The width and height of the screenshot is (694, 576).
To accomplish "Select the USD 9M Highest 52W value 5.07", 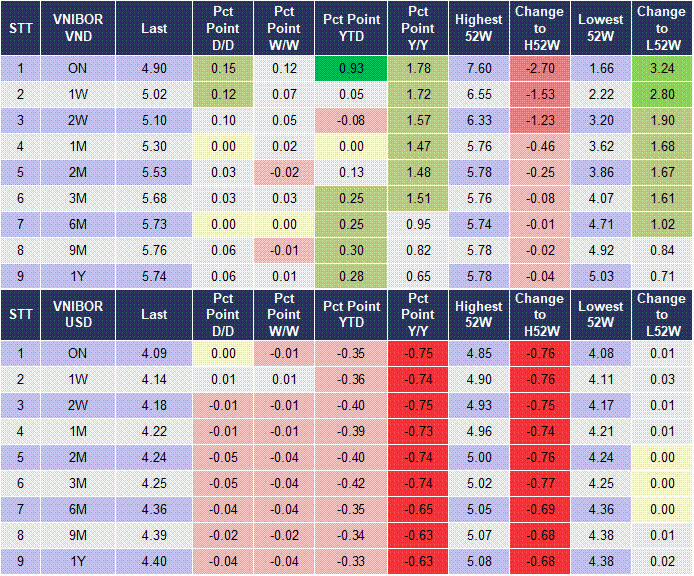I will (x=478, y=535).
